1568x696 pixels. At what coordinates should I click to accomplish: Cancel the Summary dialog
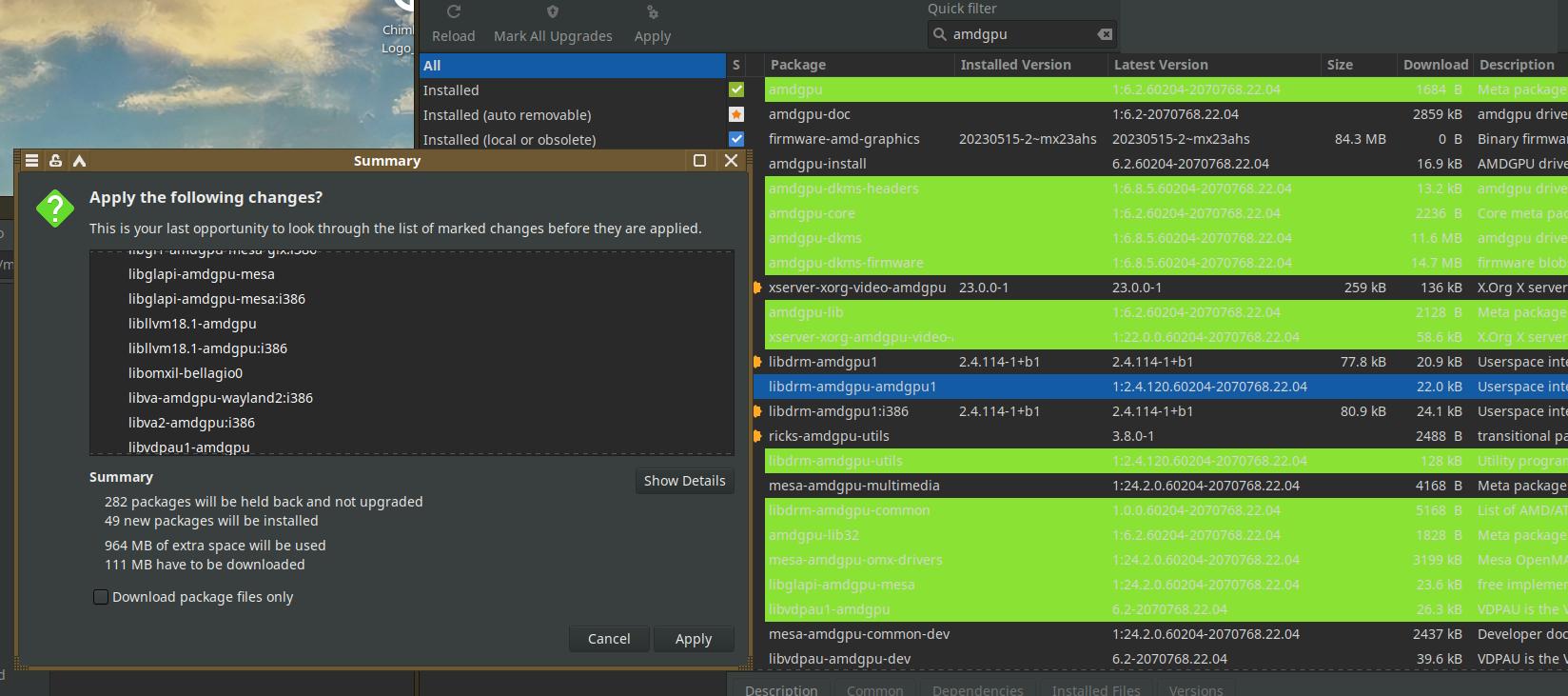[x=609, y=639]
